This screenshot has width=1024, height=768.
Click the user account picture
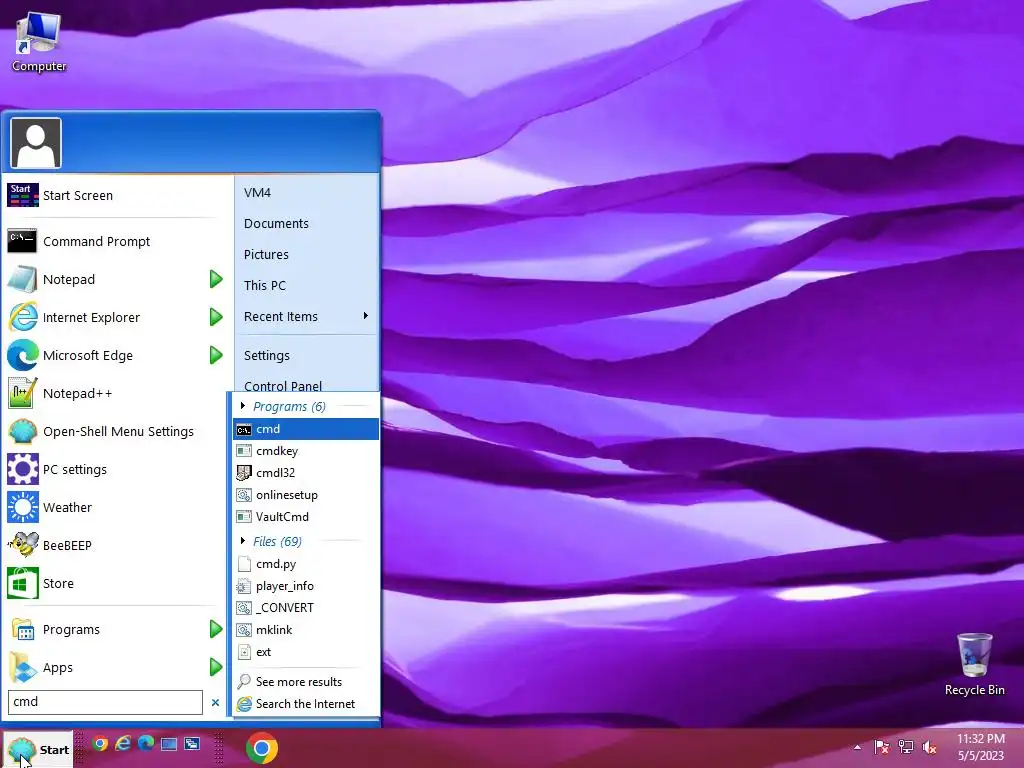pyautogui.click(x=36, y=143)
